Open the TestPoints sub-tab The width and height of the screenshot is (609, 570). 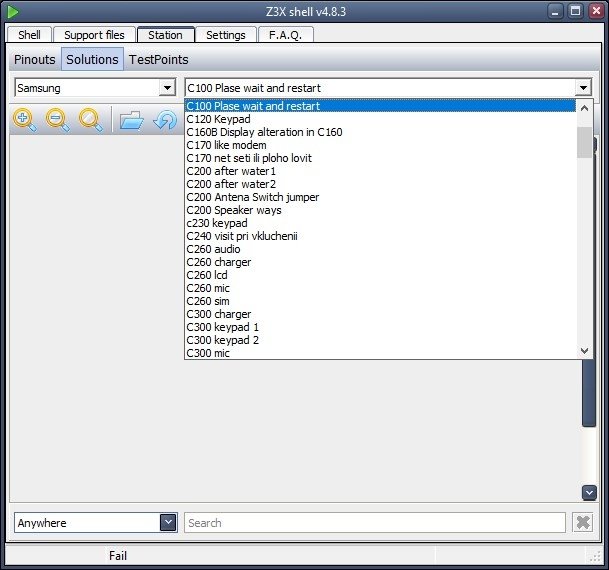pyautogui.click(x=158, y=59)
